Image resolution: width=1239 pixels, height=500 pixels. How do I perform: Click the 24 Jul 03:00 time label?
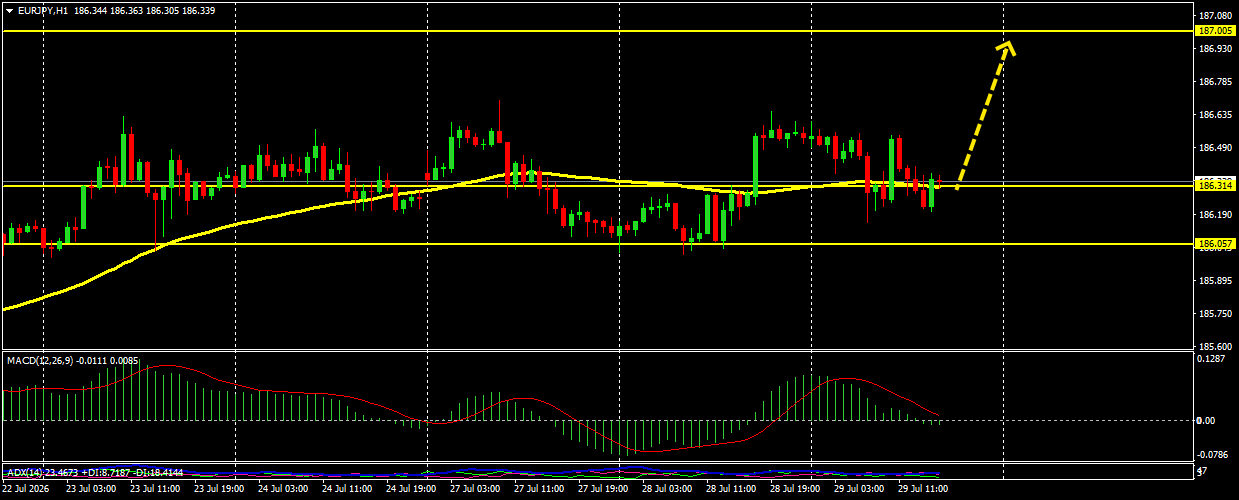[x=283, y=489]
